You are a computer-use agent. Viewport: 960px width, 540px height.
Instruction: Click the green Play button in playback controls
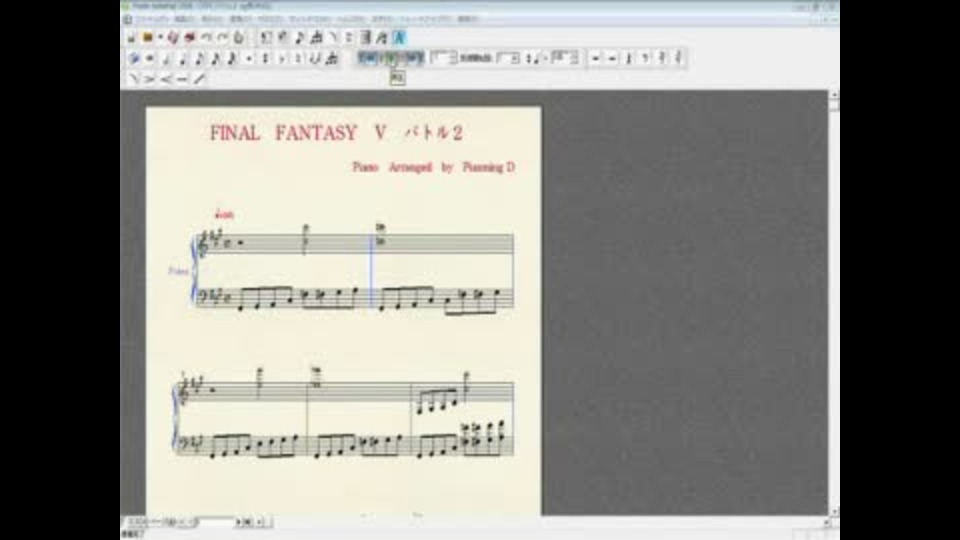(x=389, y=58)
